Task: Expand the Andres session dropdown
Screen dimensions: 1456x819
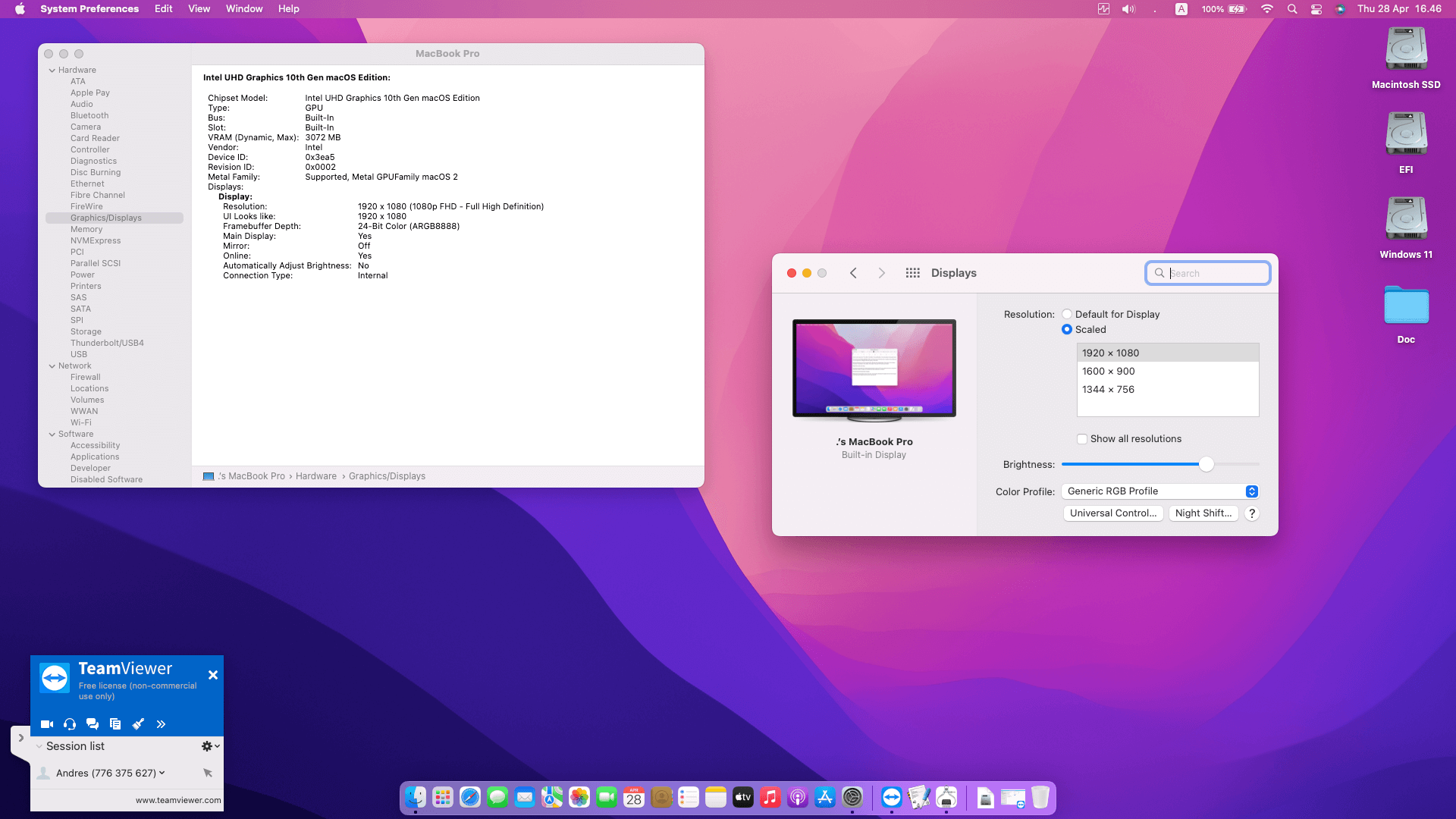Action: pyautogui.click(x=161, y=773)
